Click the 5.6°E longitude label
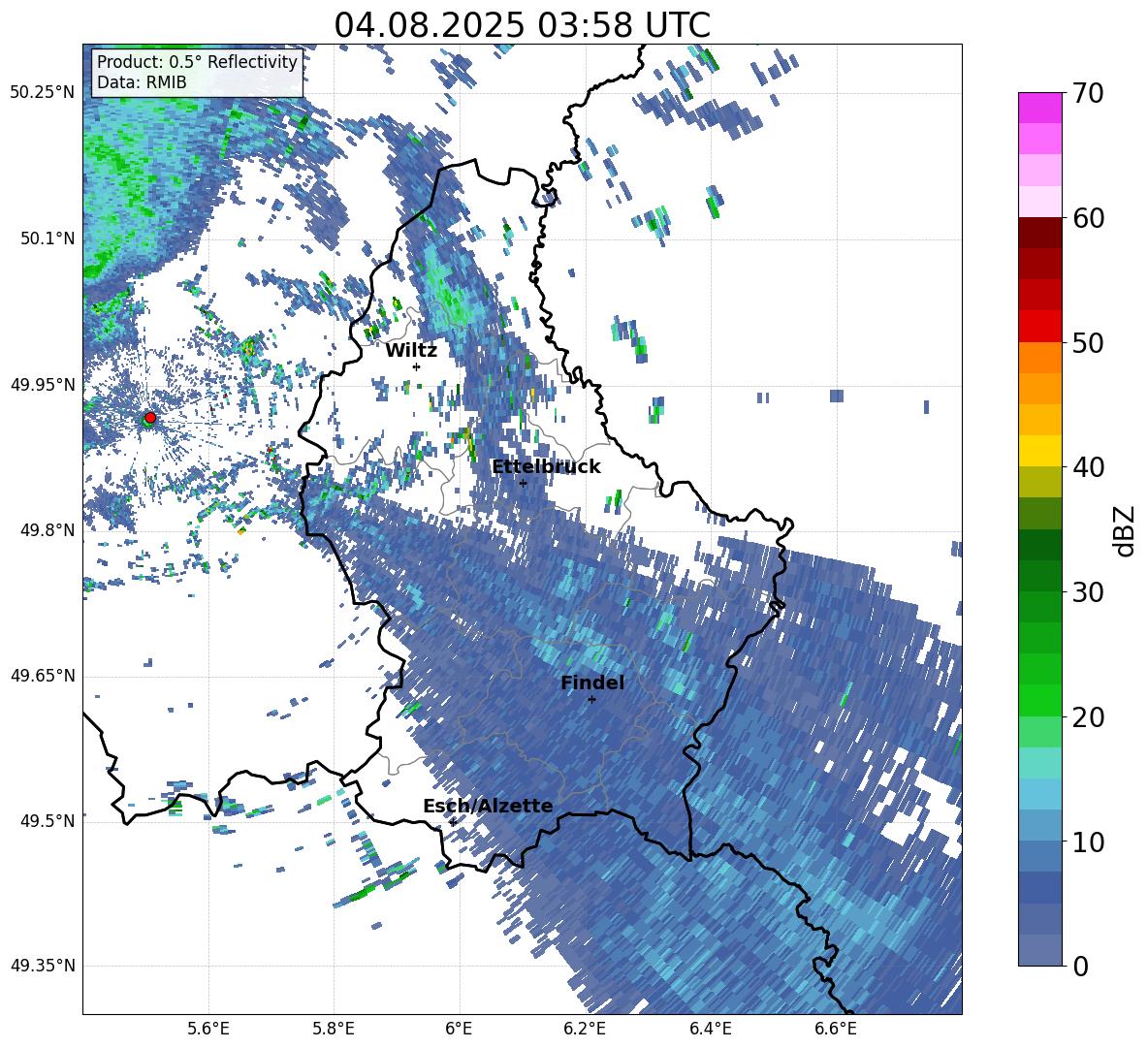 208,1029
